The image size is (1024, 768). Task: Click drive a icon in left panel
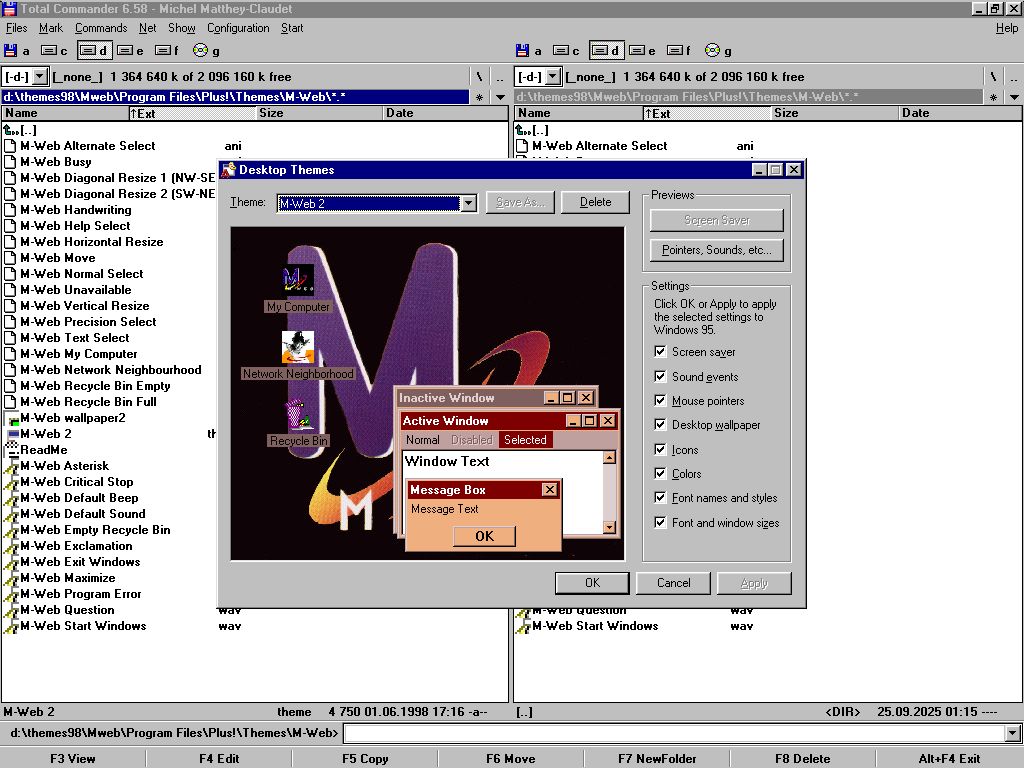11,50
